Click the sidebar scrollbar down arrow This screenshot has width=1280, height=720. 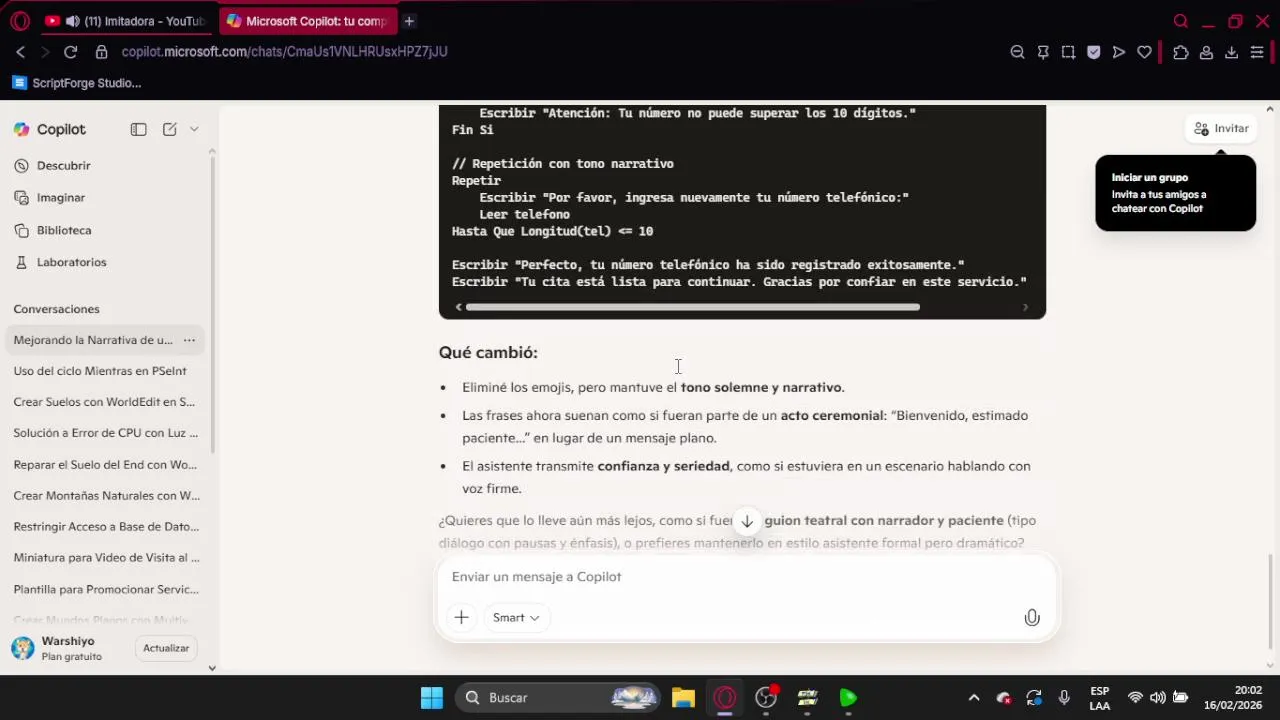212,668
